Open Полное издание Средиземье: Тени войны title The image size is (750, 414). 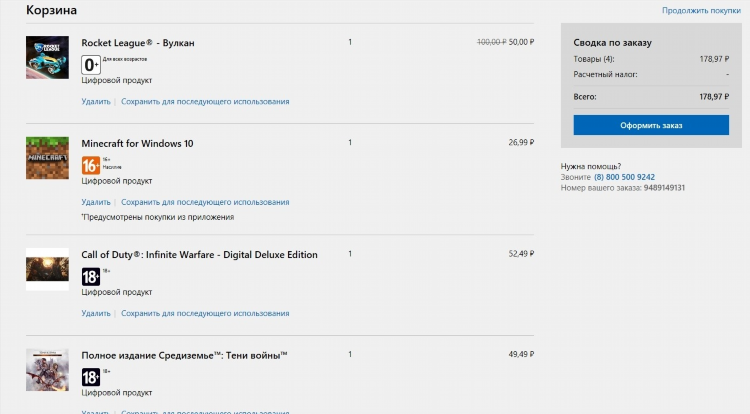click(x=184, y=355)
